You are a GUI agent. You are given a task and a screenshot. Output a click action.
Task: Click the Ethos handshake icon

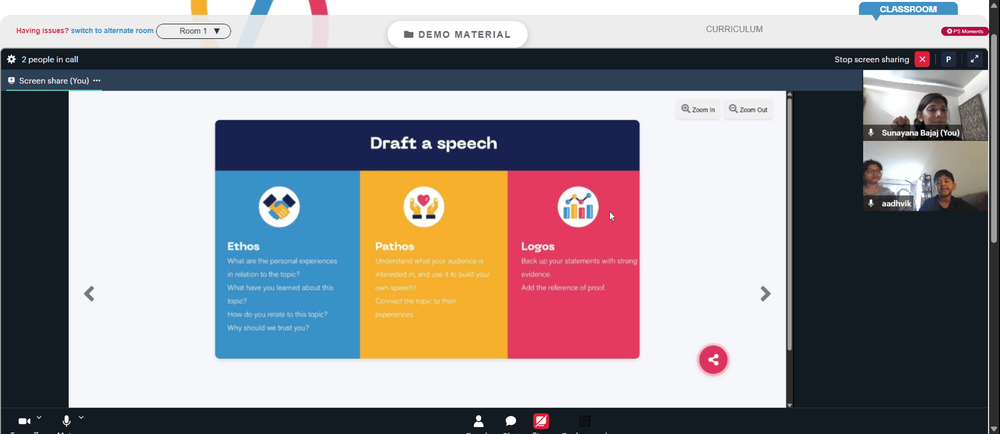click(279, 207)
